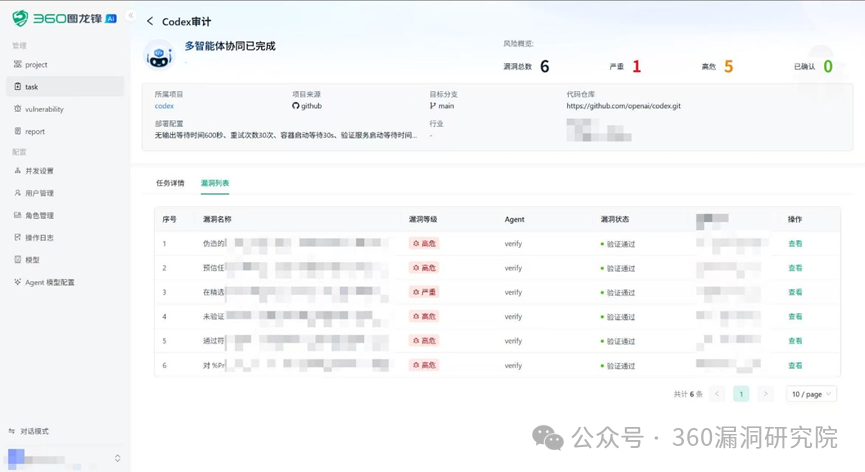Viewport: 865px width, 472px height.
Task: Click the Agent column header
Action: (x=514, y=219)
